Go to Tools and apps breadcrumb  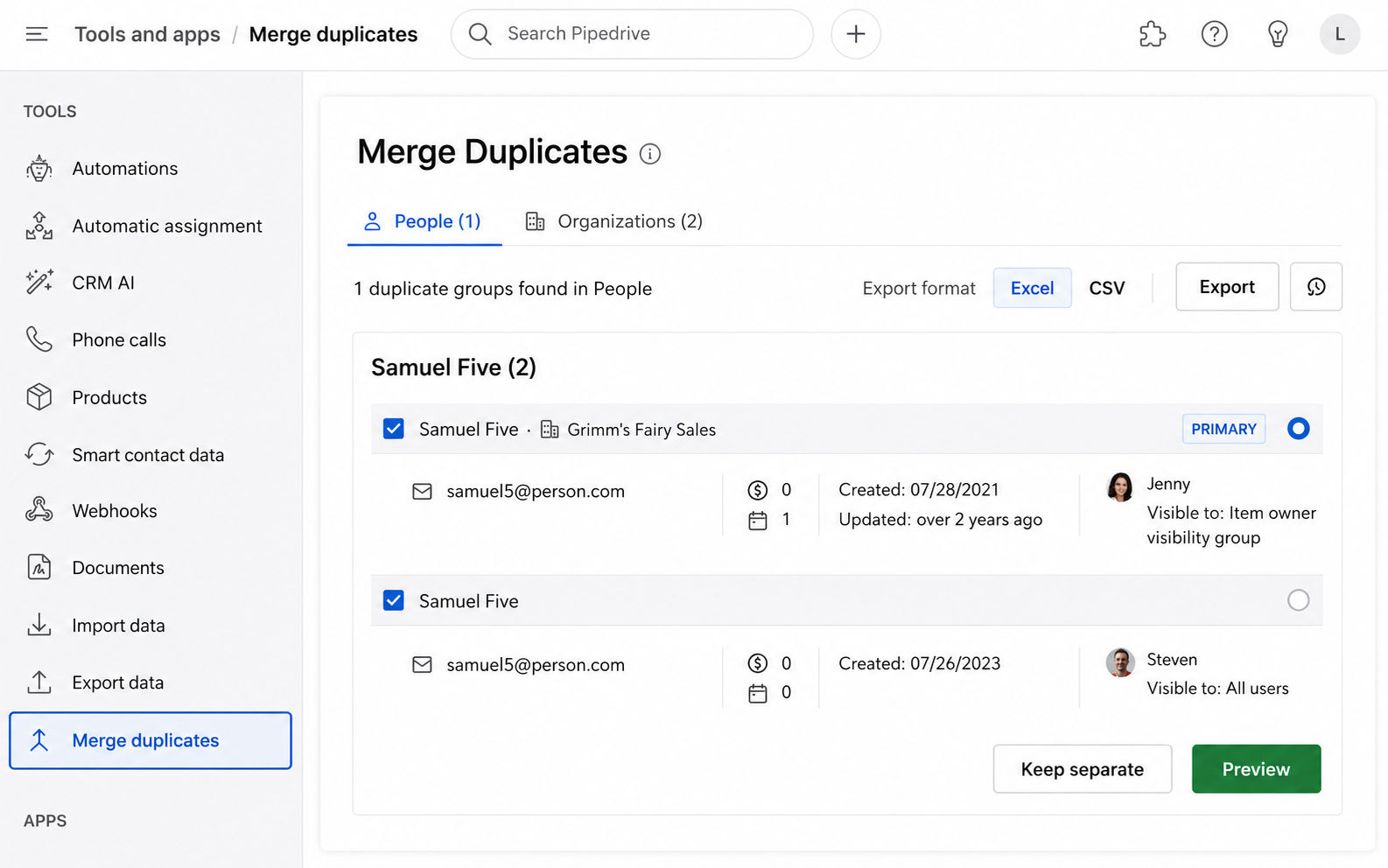click(x=148, y=34)
